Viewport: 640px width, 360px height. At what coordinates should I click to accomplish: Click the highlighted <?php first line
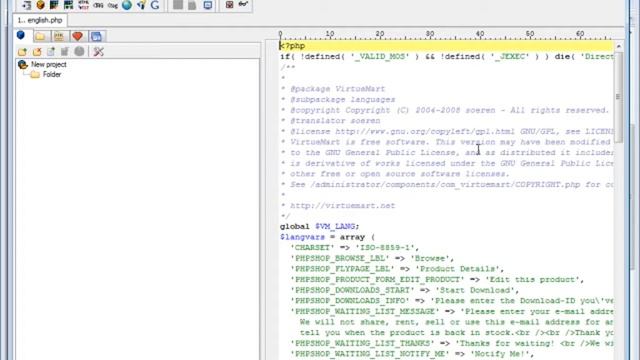pyautogui.click(x=446, y=46)
